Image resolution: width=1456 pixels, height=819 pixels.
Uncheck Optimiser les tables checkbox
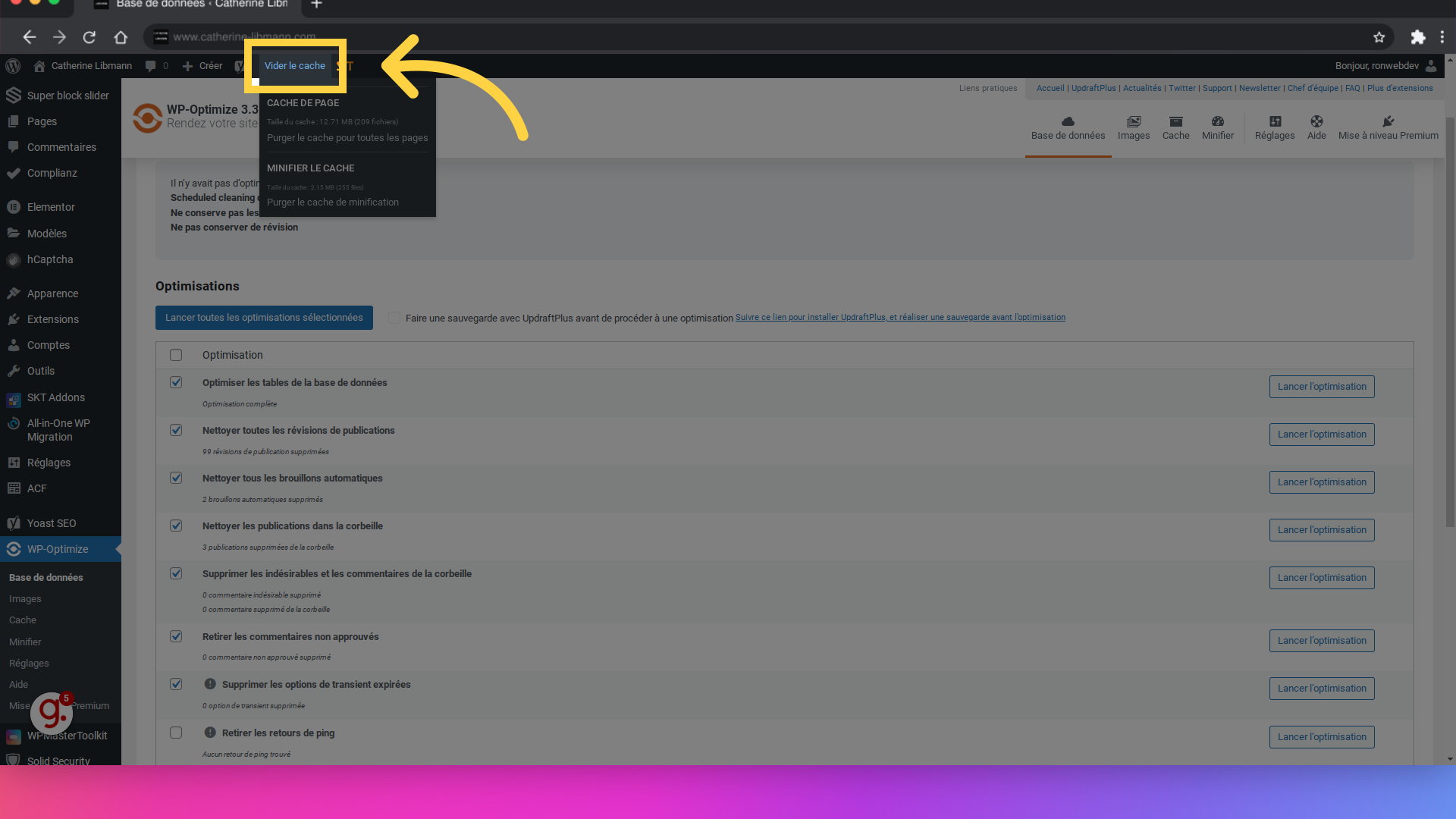click(176, 382)
